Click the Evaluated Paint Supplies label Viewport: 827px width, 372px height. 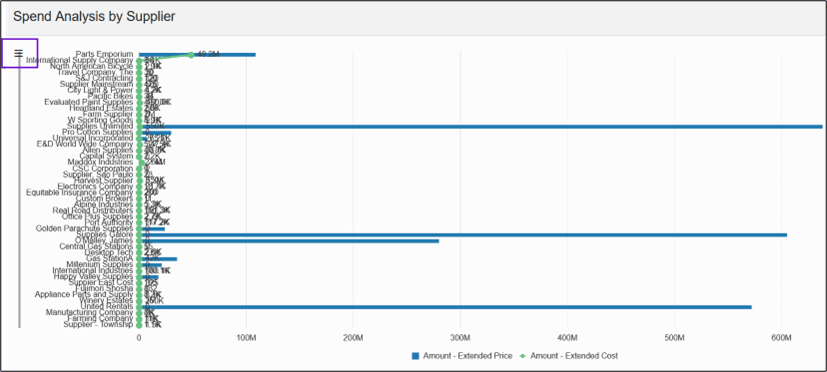point(89,102)
